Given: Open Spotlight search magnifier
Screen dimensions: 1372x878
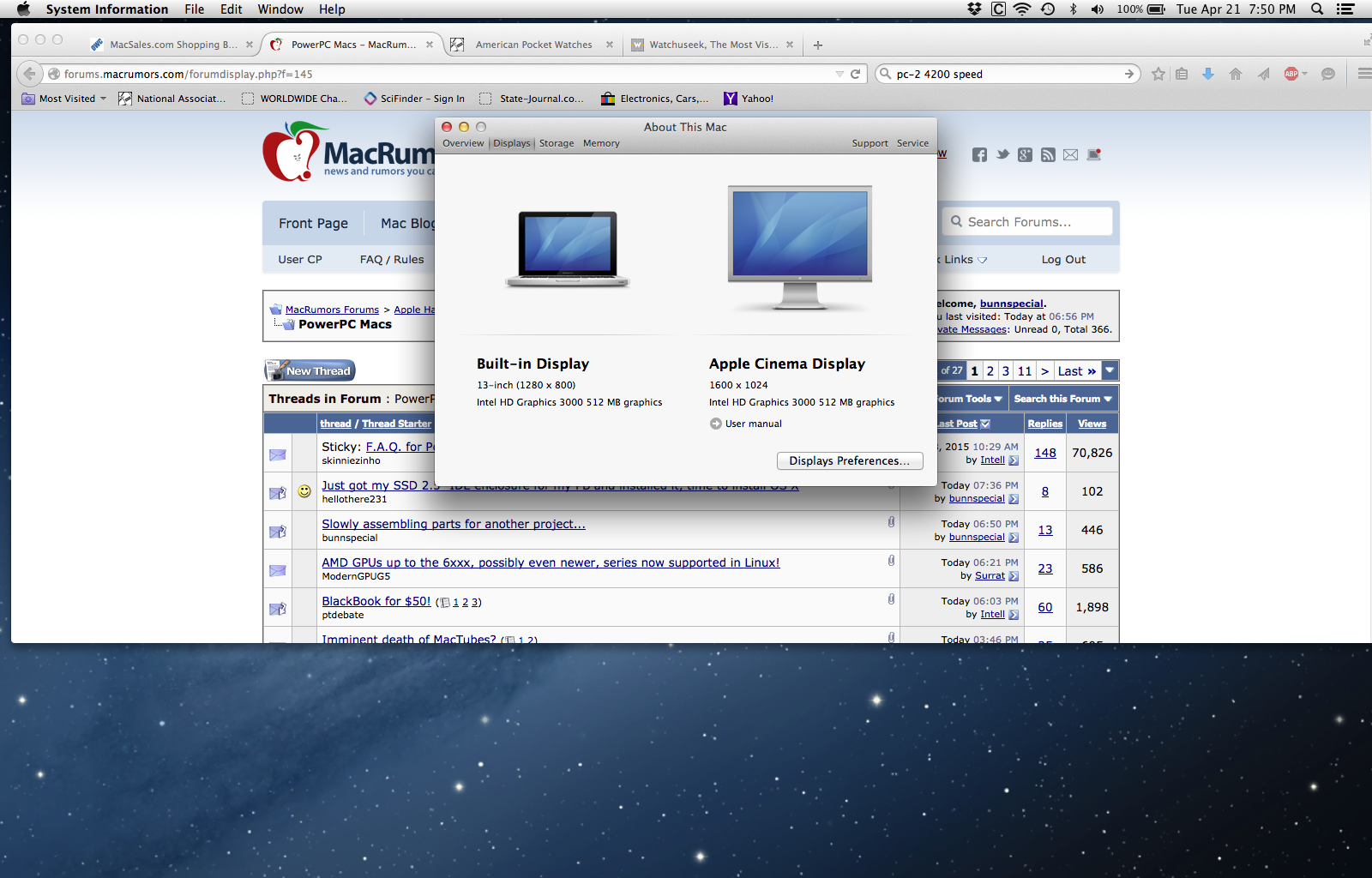Looking at the screenshot, I should point(1317,9).
